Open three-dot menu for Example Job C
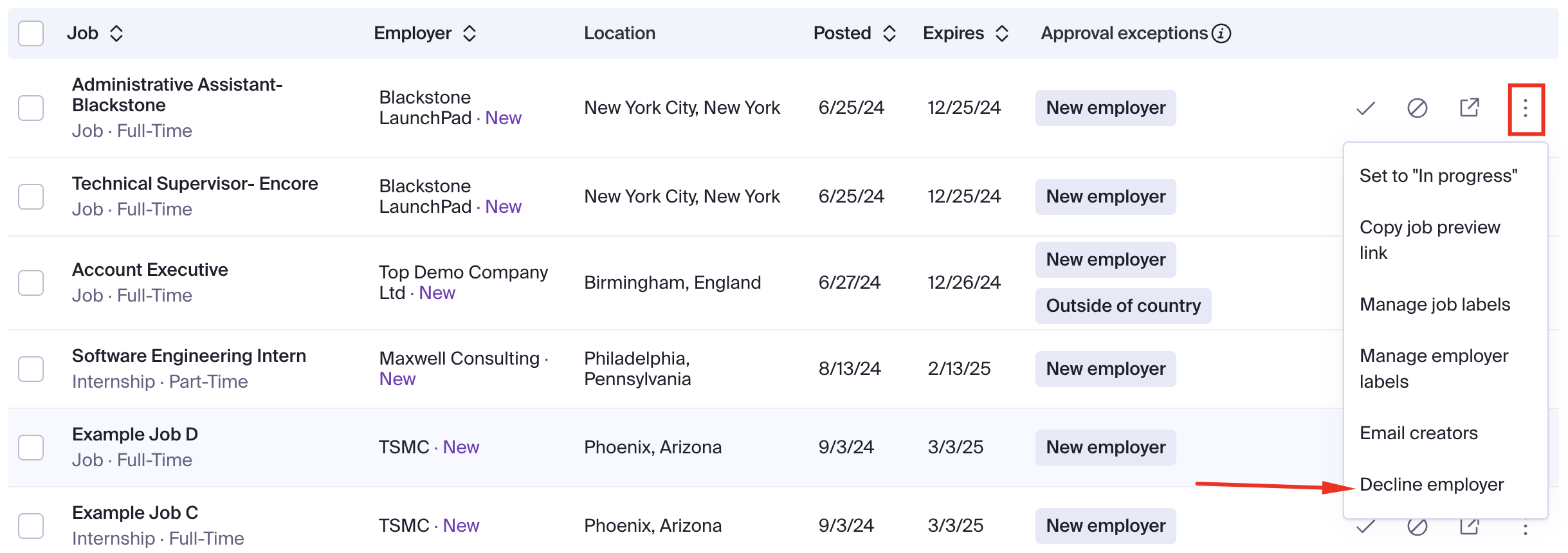 coord(1526,527)
